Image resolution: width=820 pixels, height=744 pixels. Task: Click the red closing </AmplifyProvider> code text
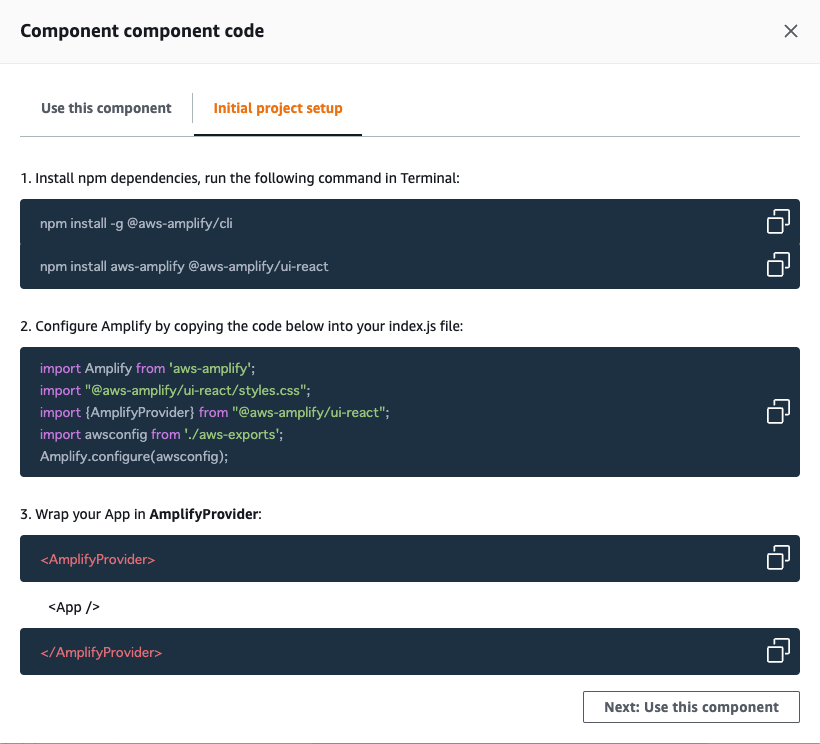click(x=101, y=653)
